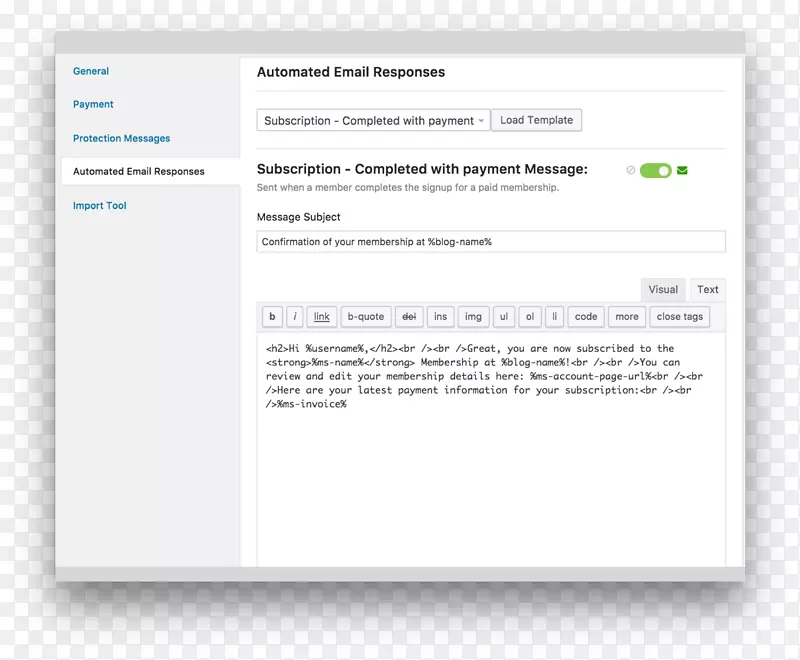
Task: Click the bold 'b' formatting button
Action: 272,317
